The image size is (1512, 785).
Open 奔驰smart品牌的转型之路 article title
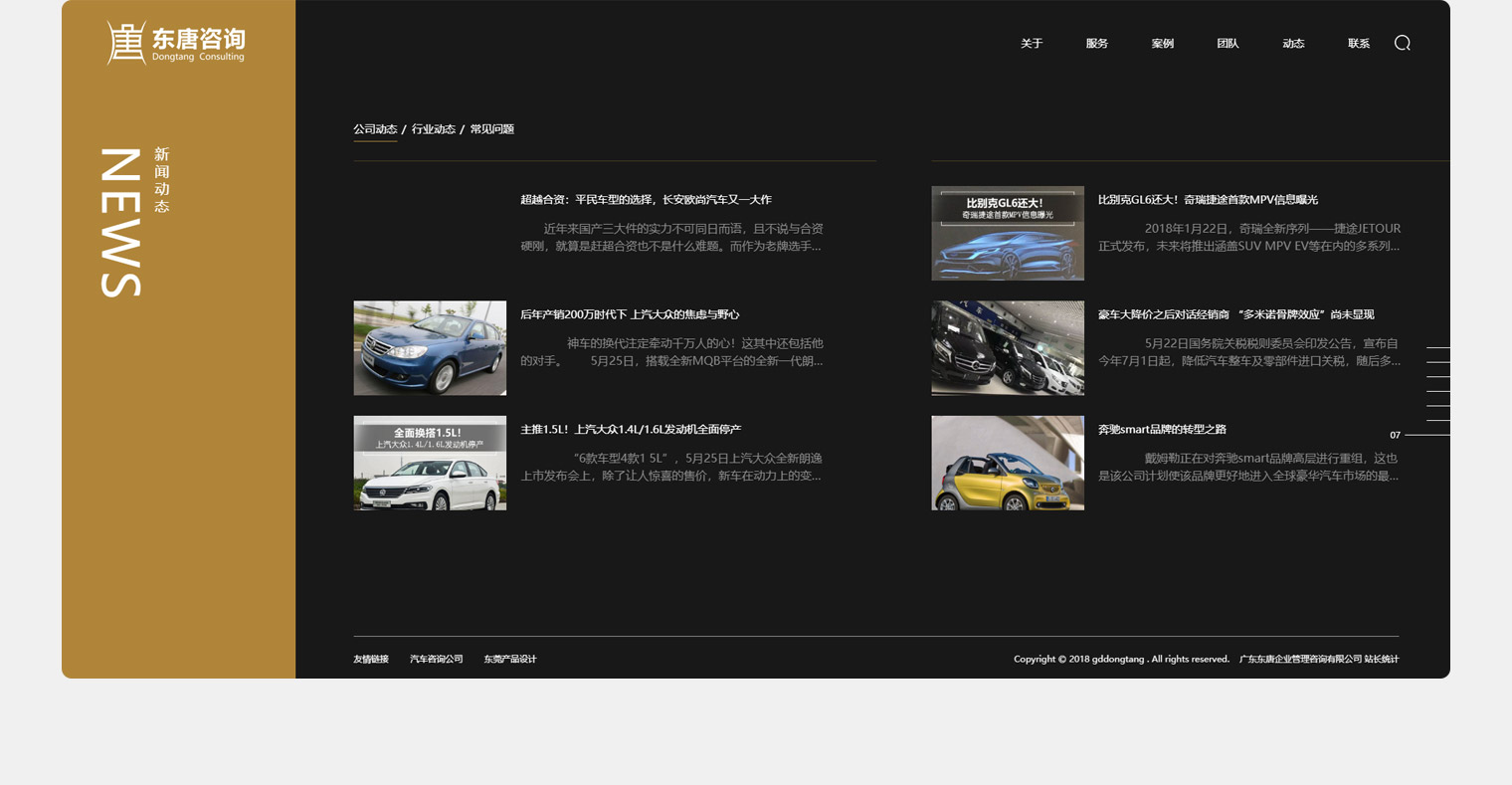(x=1162, y=430)
